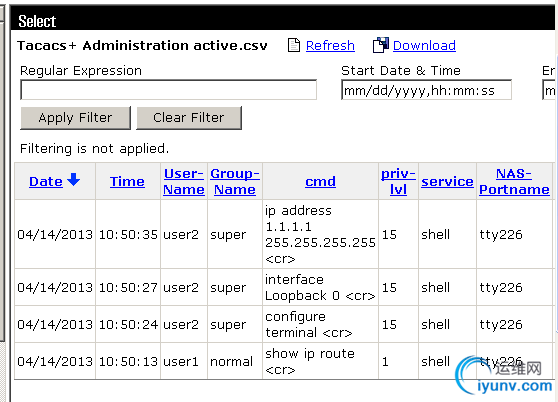The width and height of the screenshot is (558, 402).
Task: Sort by User-Name column header
Action: (x=184, y=181)
